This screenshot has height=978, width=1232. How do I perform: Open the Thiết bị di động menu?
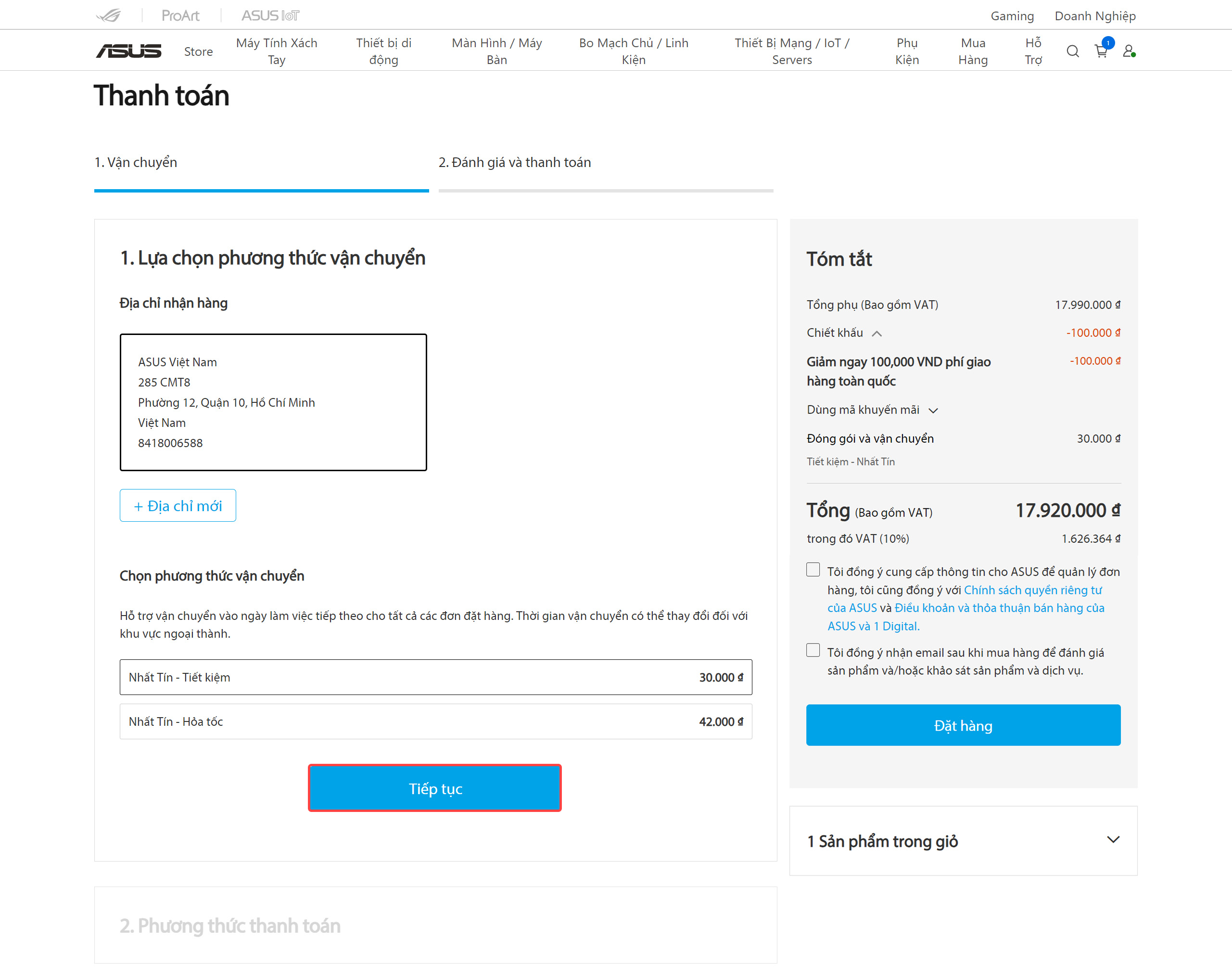383,51
